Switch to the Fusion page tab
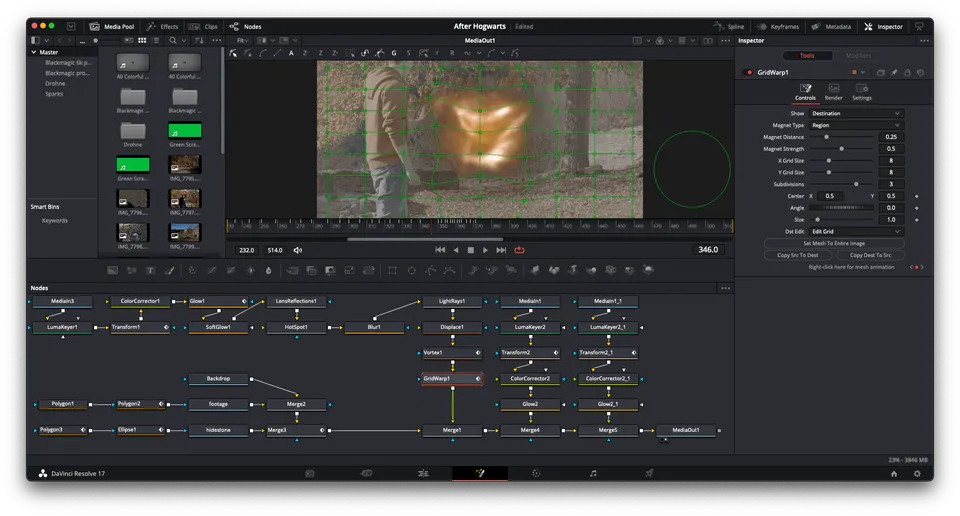 coord(480,473)
